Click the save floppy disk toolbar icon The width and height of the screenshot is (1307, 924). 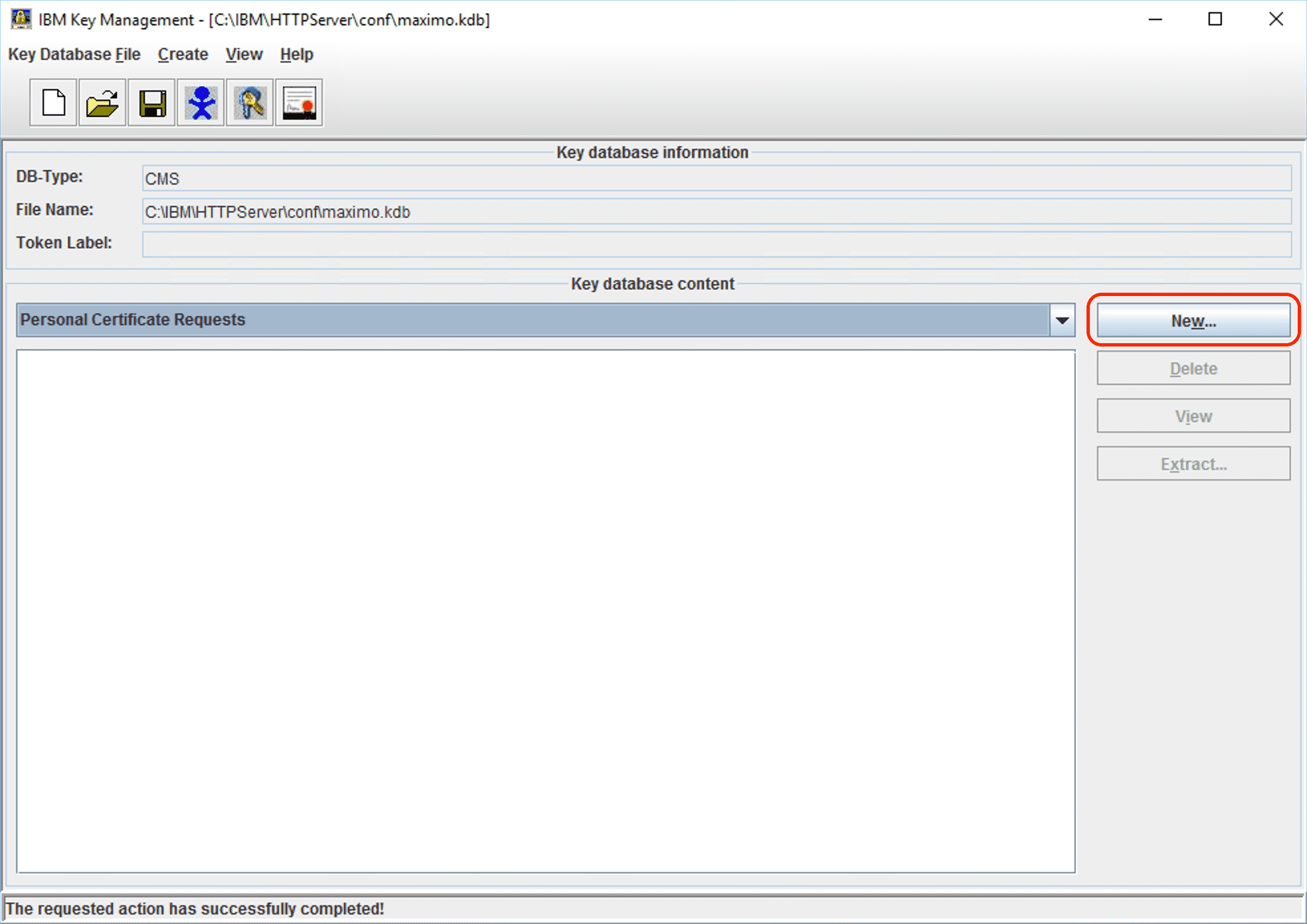point(151,103)
